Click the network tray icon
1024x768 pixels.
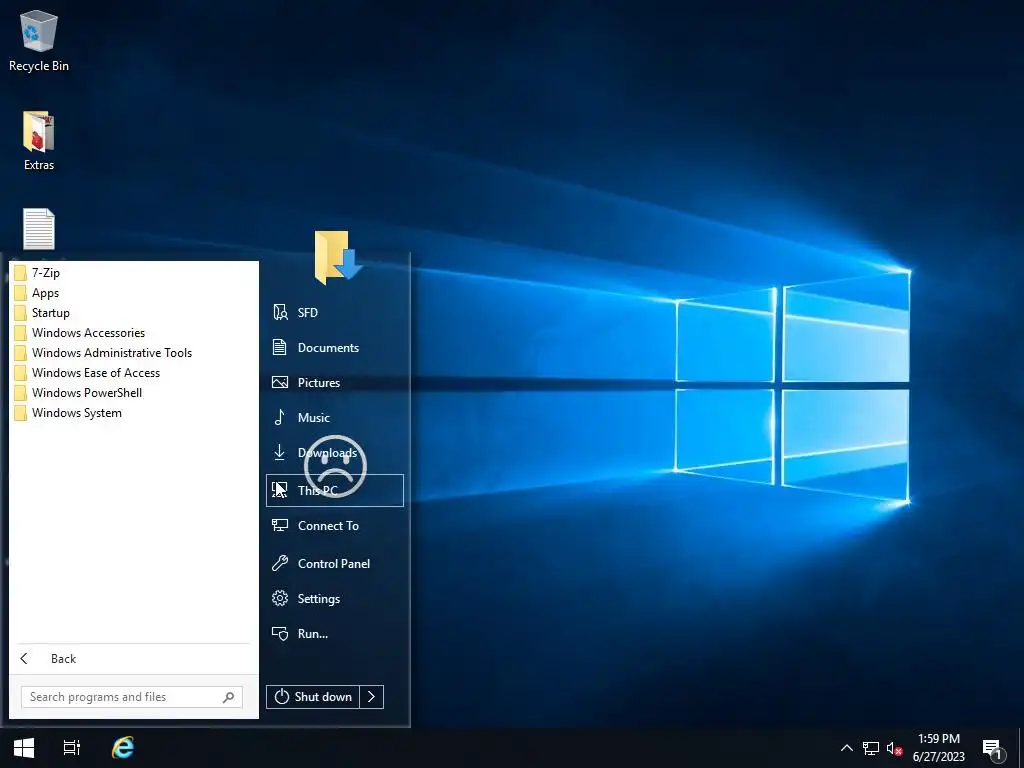pos(871,748)
